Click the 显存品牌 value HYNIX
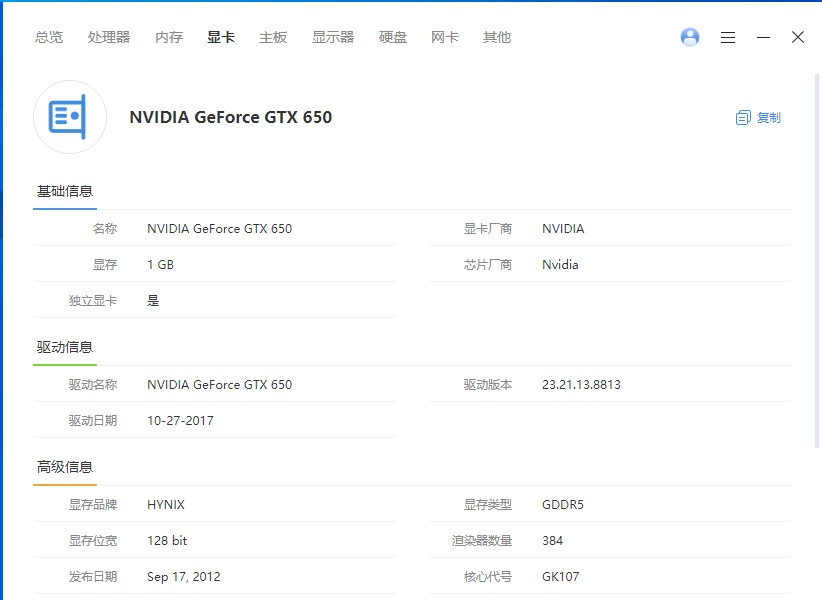Image resolution: width=822 pixels, height=600 pixels. point(166,505)
